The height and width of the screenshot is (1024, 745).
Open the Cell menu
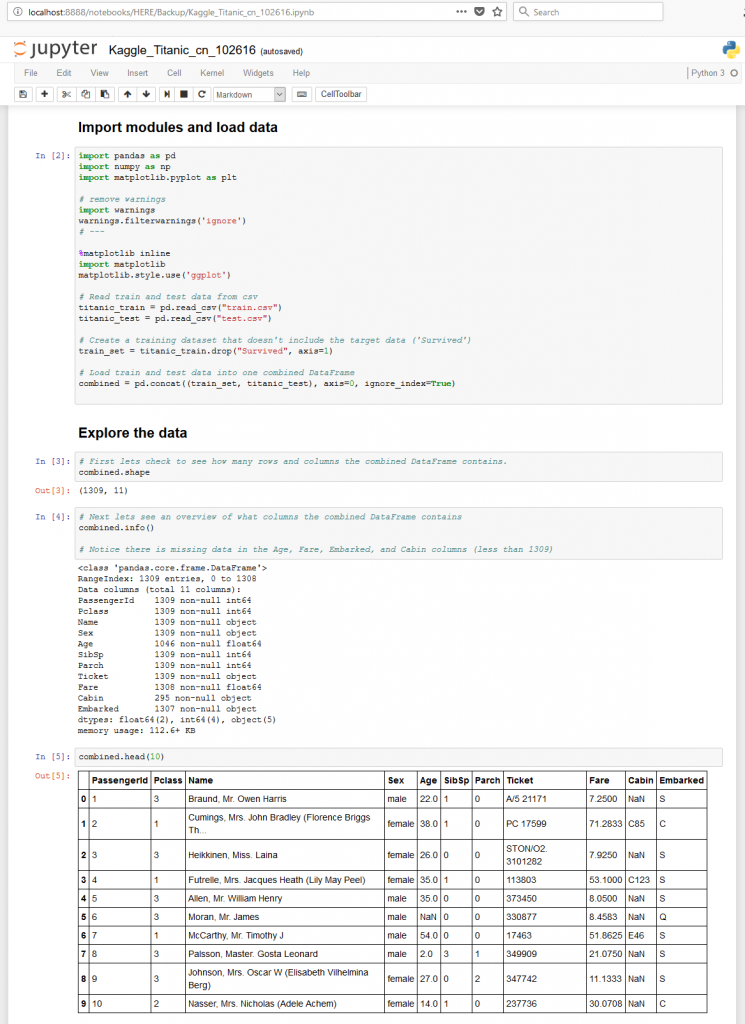[x=174, y=73]
